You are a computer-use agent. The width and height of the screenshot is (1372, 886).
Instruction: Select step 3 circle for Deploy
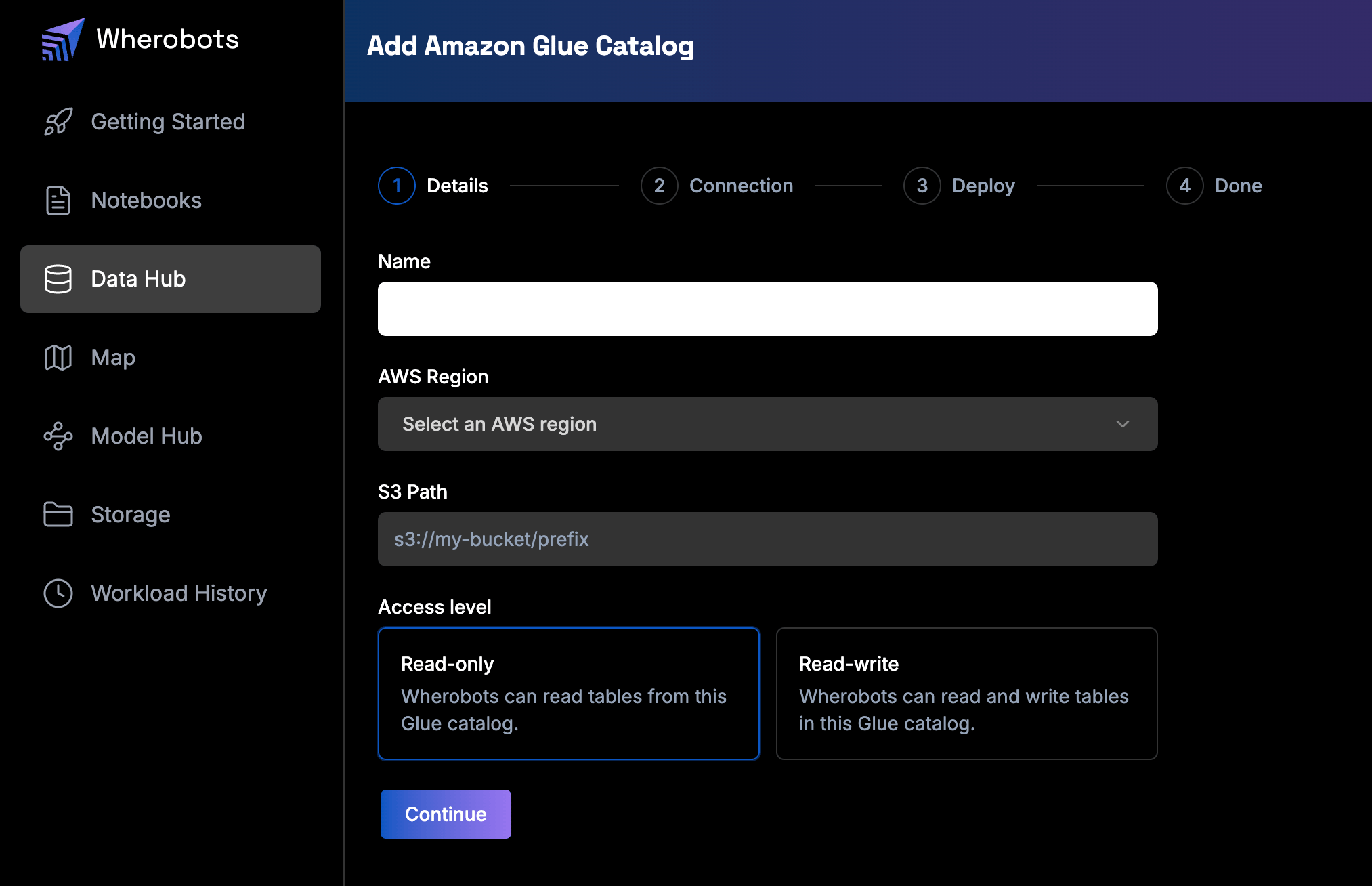922,186
